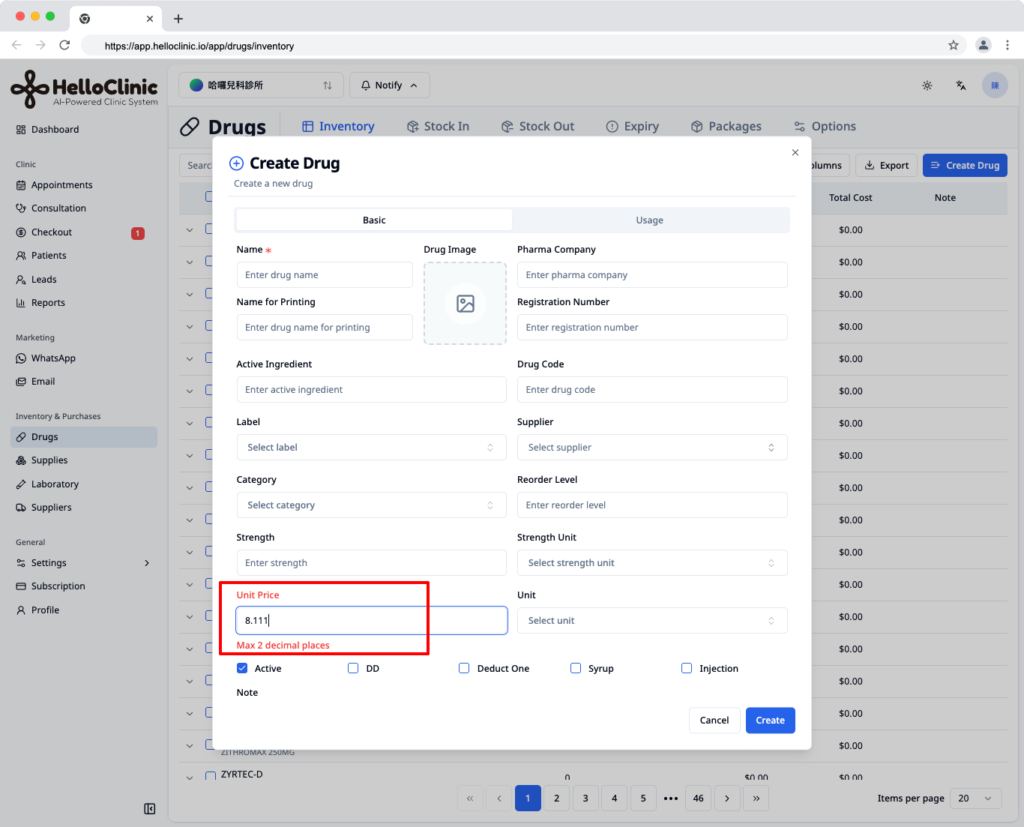Switch to the Usage tab
The image size is (1024, 827).
pos(650,220)
